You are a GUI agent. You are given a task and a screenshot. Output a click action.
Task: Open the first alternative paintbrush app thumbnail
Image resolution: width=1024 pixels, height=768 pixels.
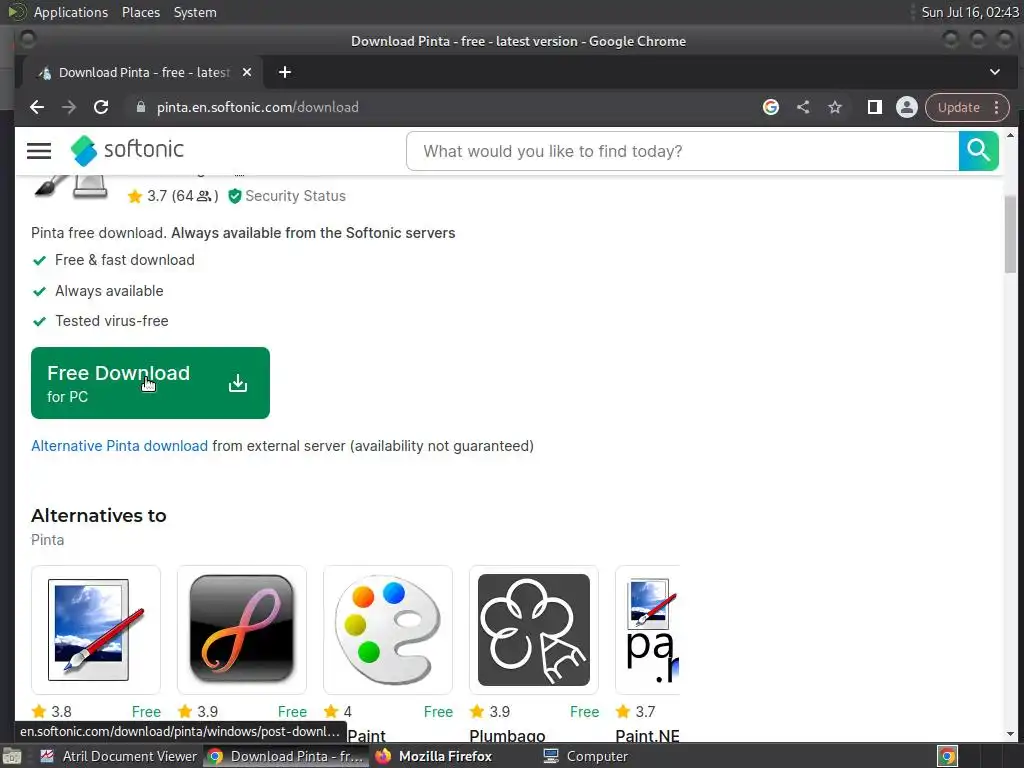pos(95,630)
